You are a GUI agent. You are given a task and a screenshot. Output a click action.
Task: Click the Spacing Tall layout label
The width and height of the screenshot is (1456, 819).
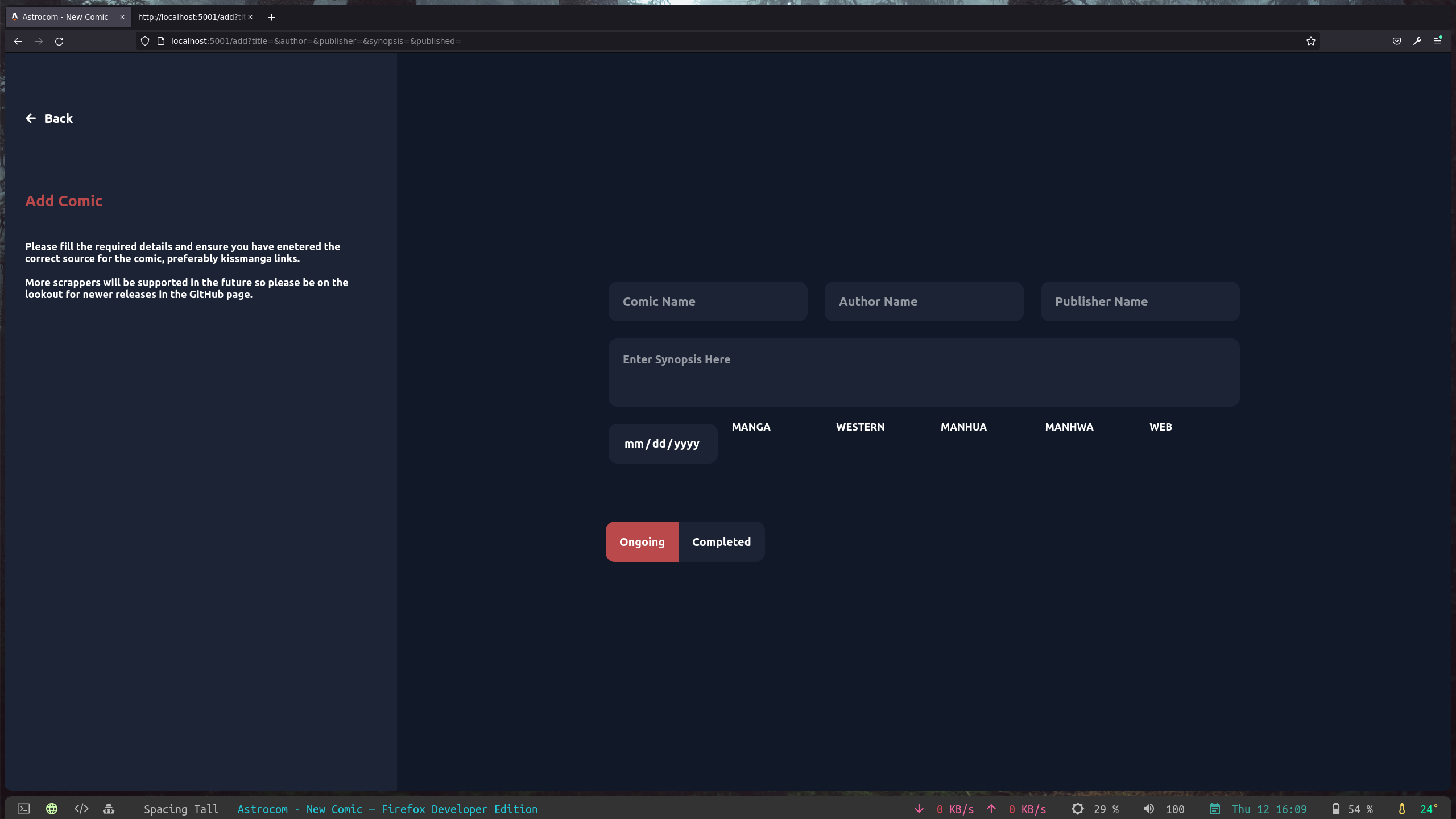pos(181,809)
